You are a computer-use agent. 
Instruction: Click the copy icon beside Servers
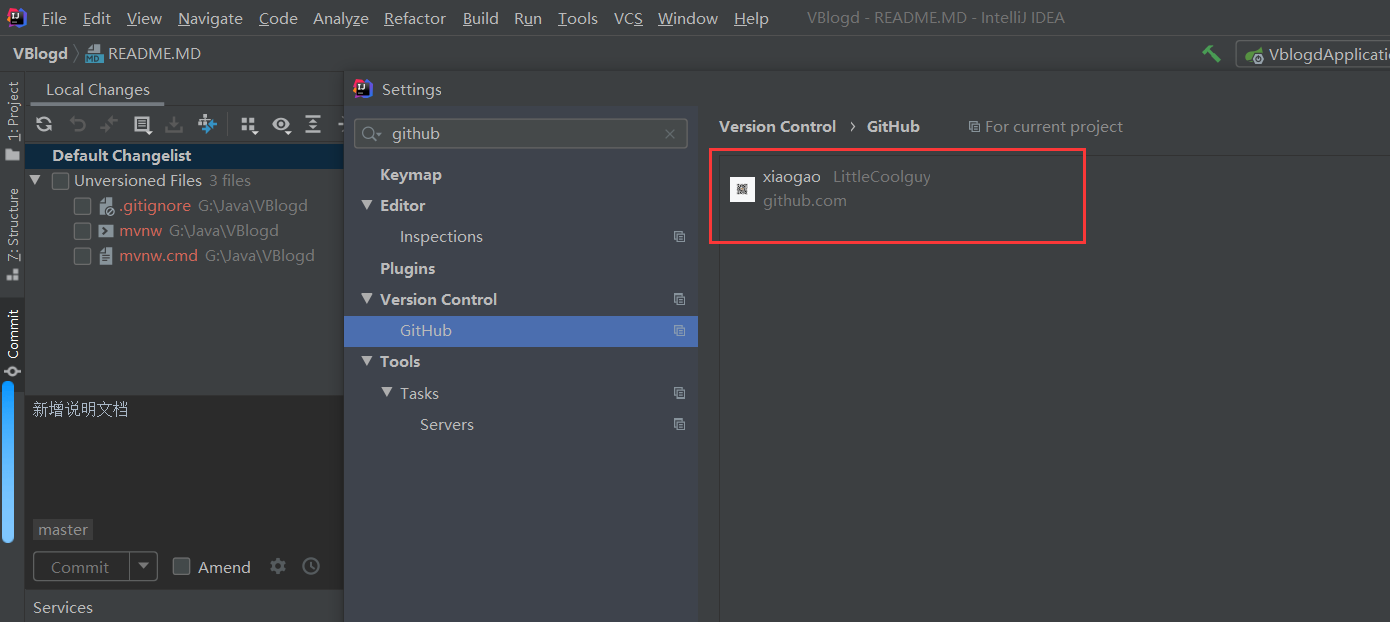[679, 424]
